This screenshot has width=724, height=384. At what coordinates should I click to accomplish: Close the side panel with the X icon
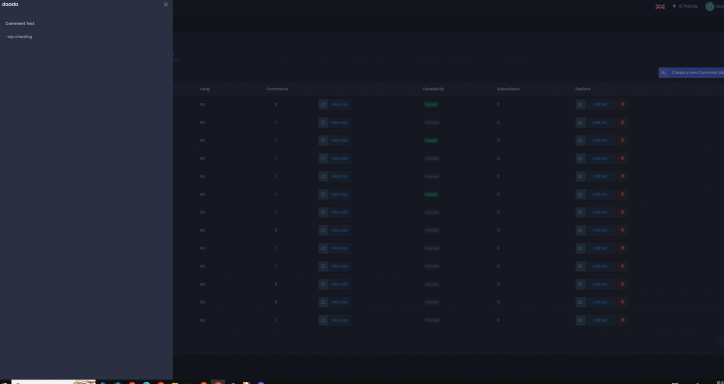(166, 5)
